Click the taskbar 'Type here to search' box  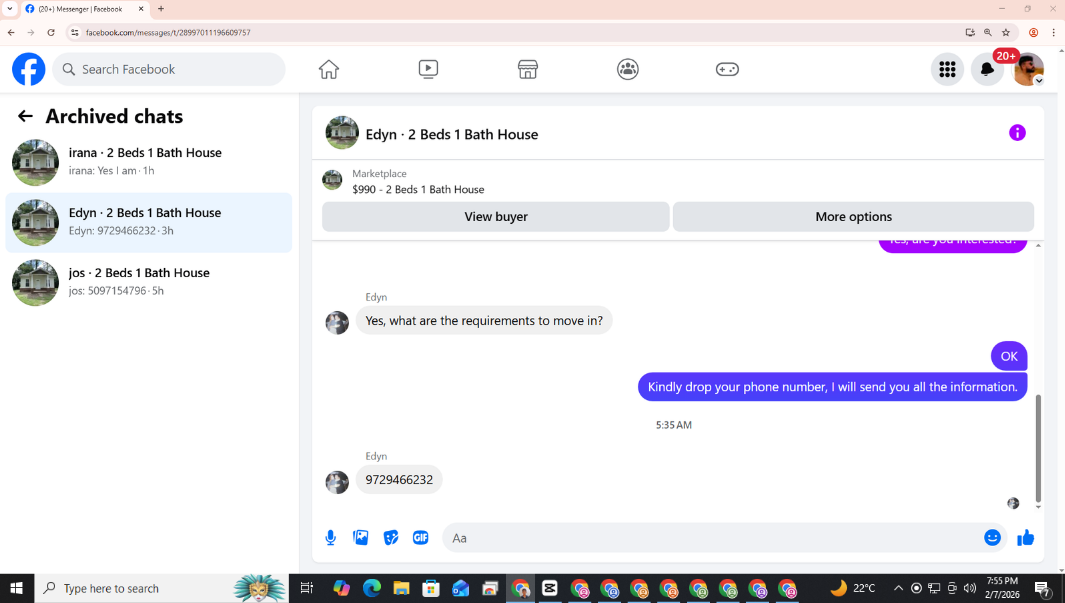[x=161, y=588]
